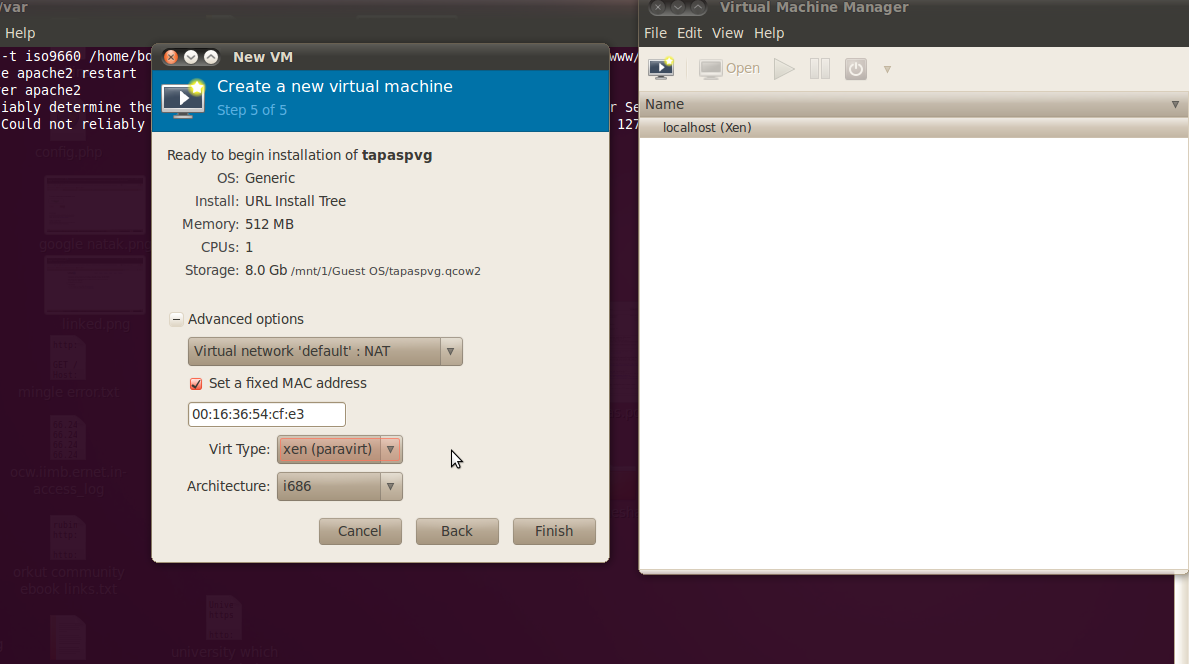The width and height of the screenshot is (1189, 664).
Task: Open the Architecture i686 dropdown
Action: 340,486
